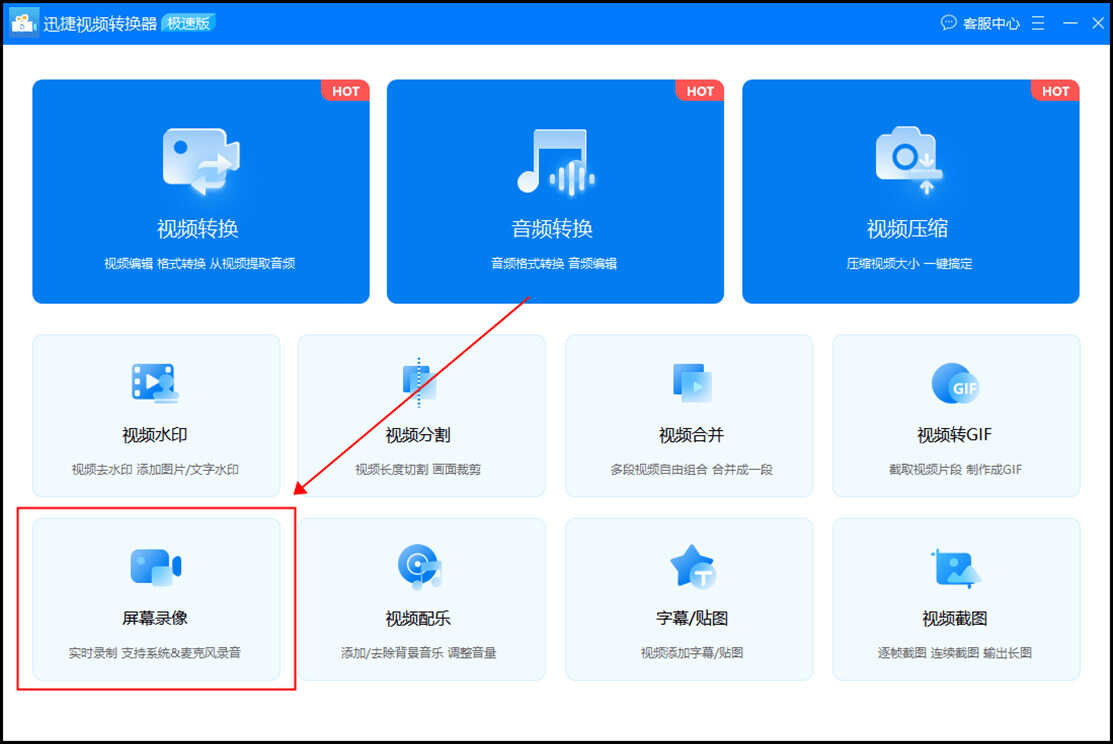Click the 视频分割 split icon
1113x744 pixels.
pyautogui.click(x=419, y=383)
